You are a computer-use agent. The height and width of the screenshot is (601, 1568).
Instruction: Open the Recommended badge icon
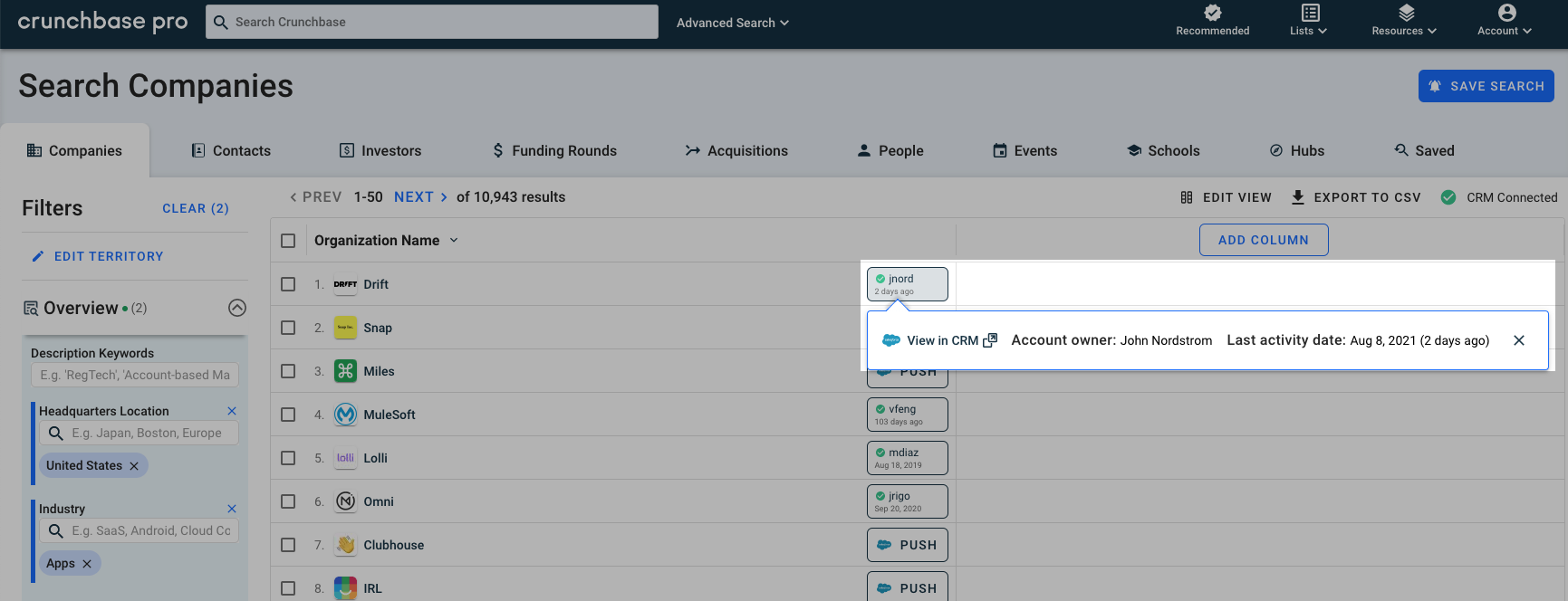click(1212, 13)
